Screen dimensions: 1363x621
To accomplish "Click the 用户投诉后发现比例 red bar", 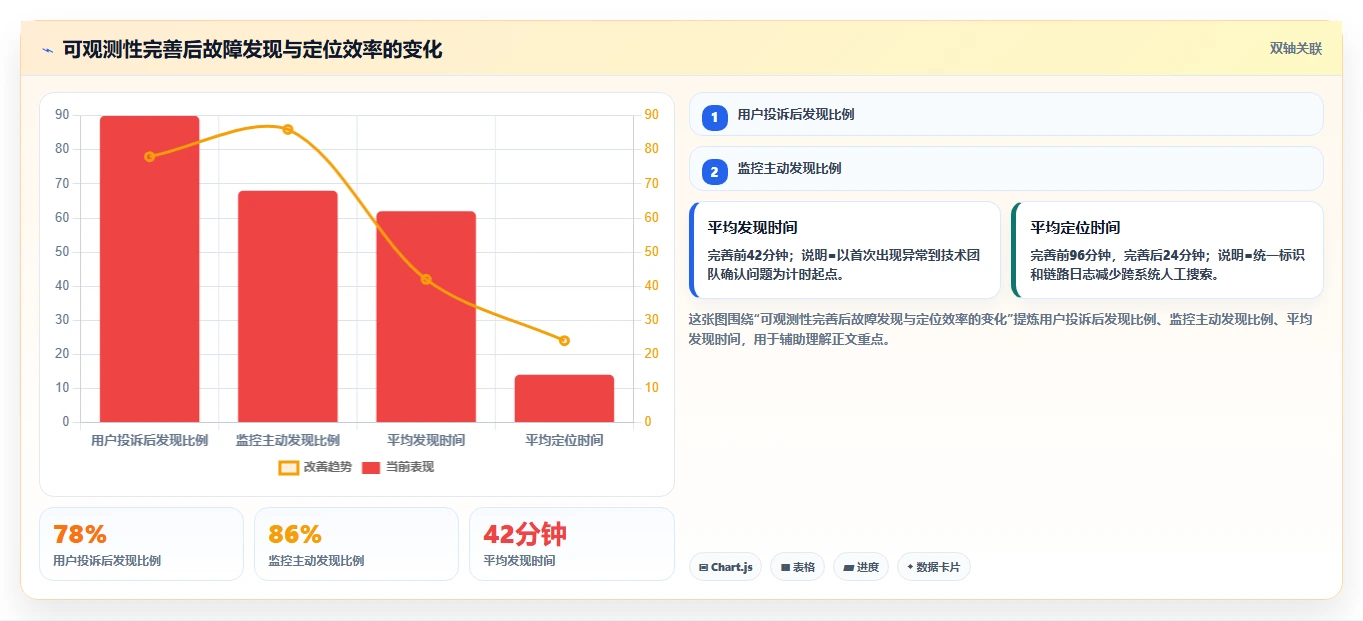I will tap(149, 269).
